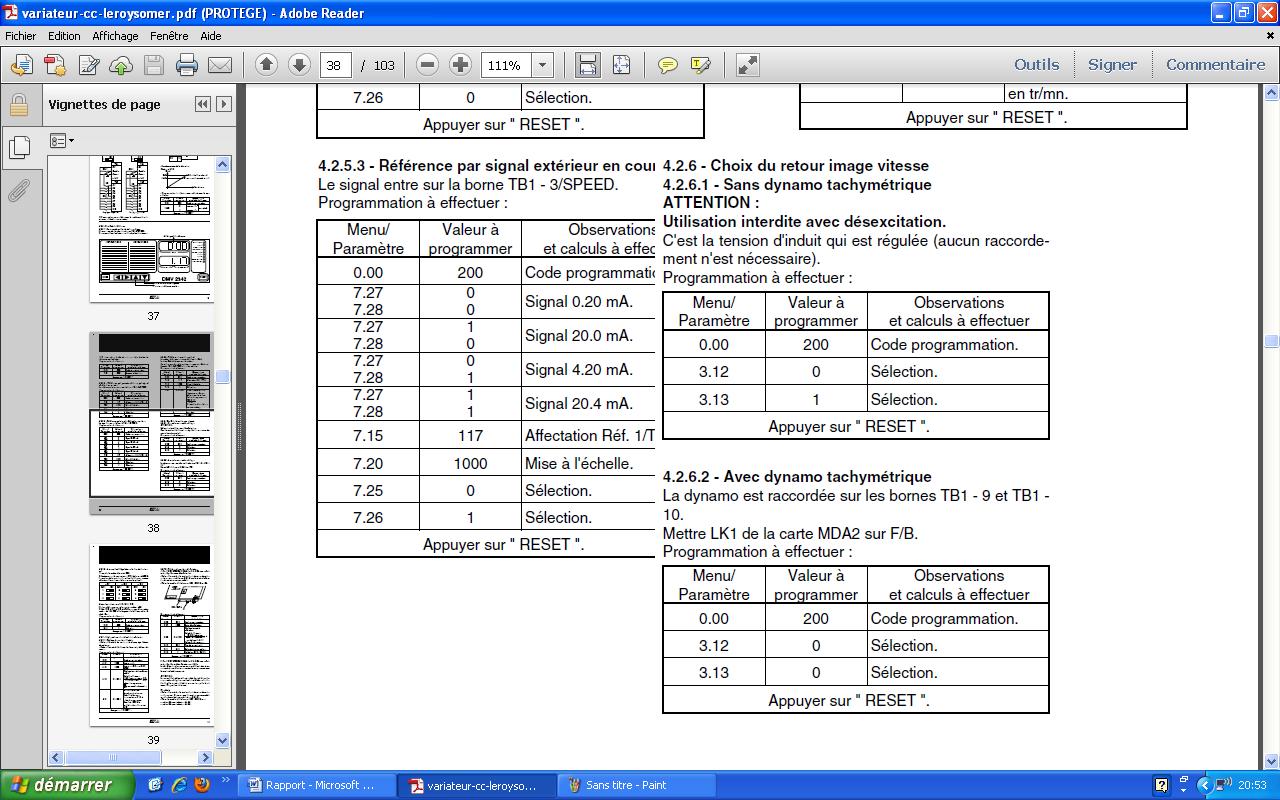Expand hidden quick launch icons chevron
The image size is (1280, 800).
pyautogui.click(x=225, y=781)
